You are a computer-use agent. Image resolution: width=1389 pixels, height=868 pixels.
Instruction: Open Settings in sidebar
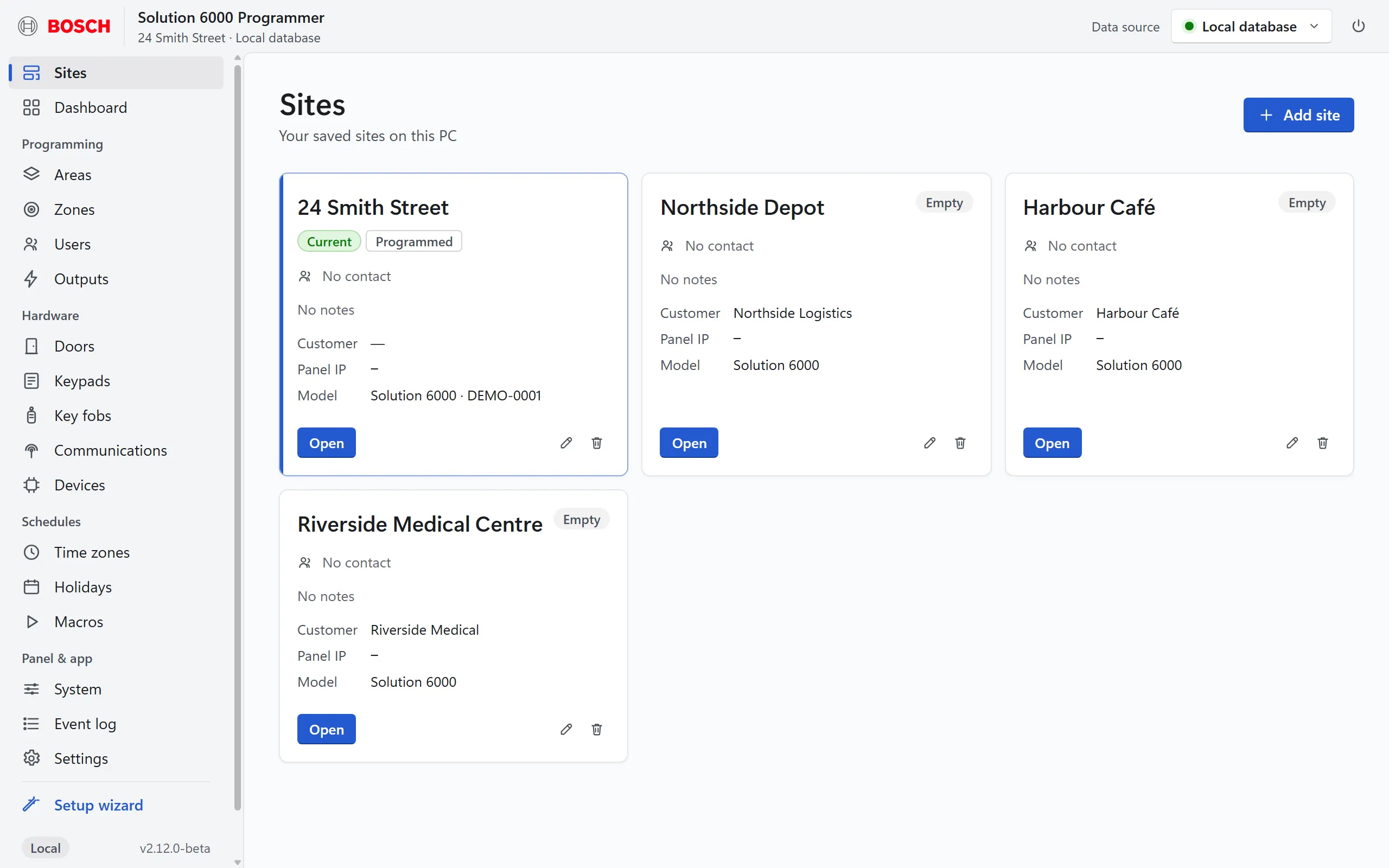pyautogui.click(x=117, y=758)
